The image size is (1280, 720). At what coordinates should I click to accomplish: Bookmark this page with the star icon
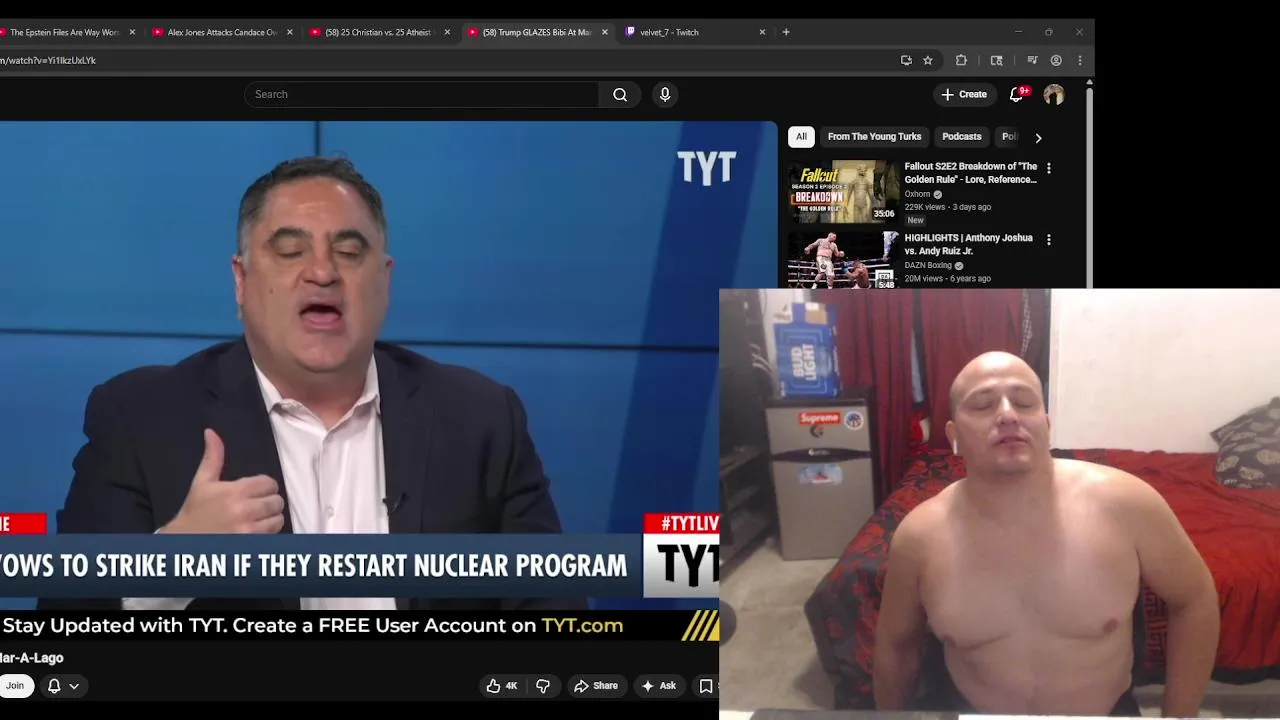click(928, 60)
